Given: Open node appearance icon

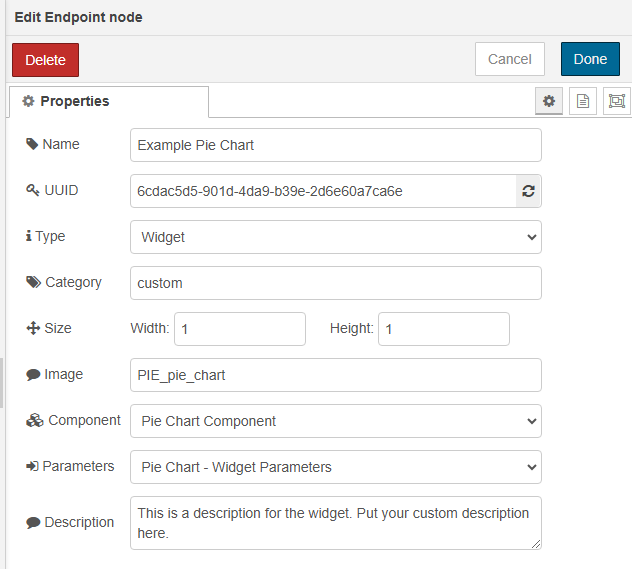Looking at the screenshot, I should (x=617, y=101).
